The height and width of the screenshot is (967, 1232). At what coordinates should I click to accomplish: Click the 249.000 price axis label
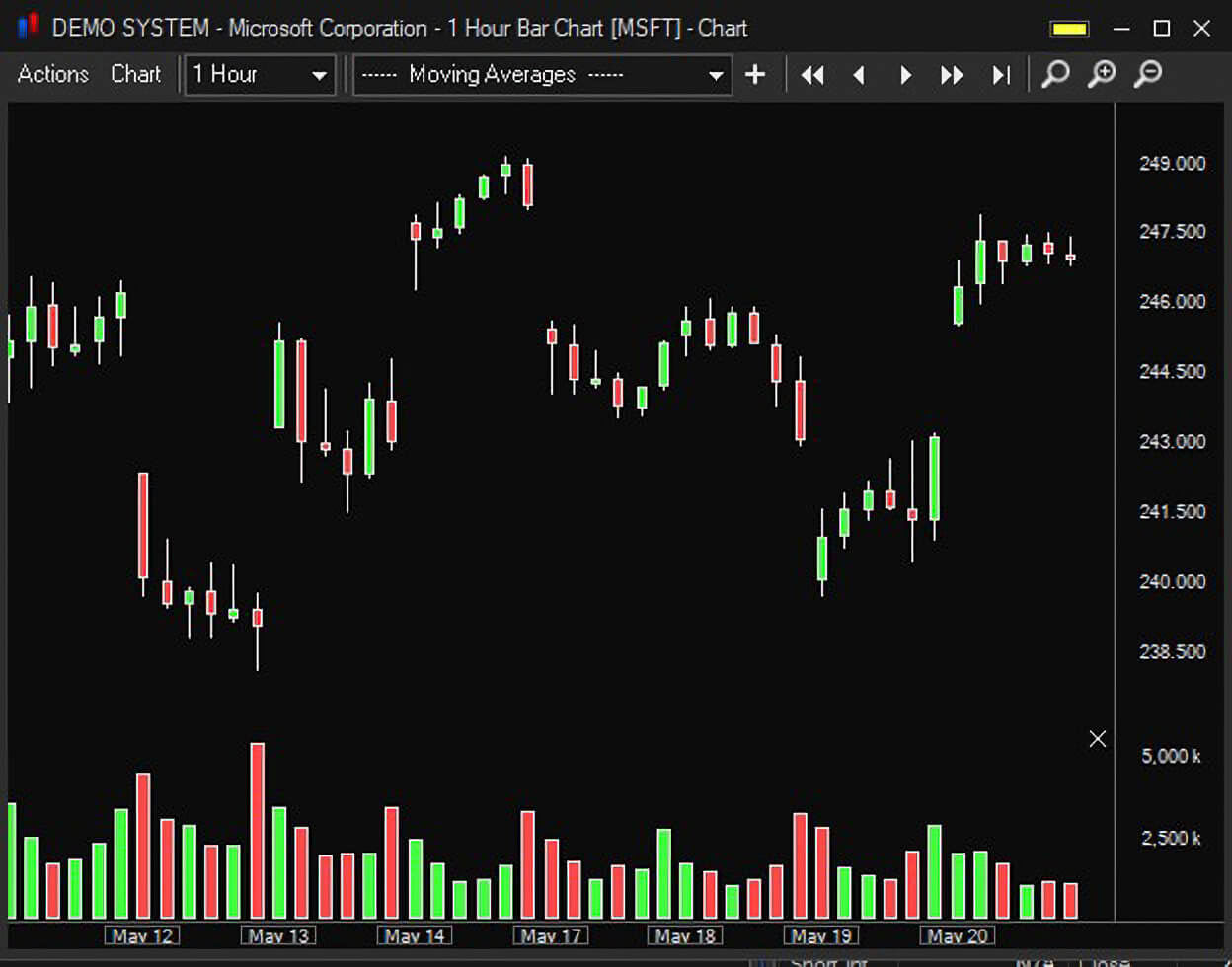1172,163
